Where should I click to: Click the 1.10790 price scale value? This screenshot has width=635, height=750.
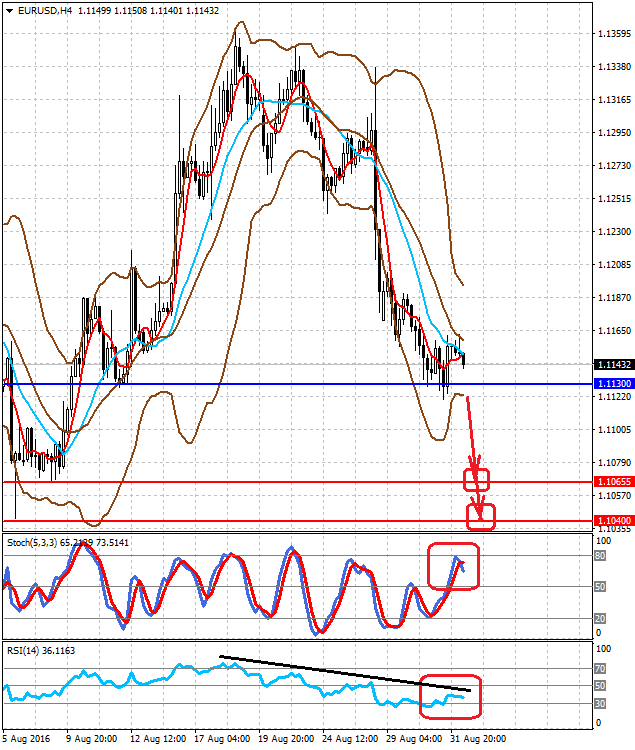pos(614,463)
